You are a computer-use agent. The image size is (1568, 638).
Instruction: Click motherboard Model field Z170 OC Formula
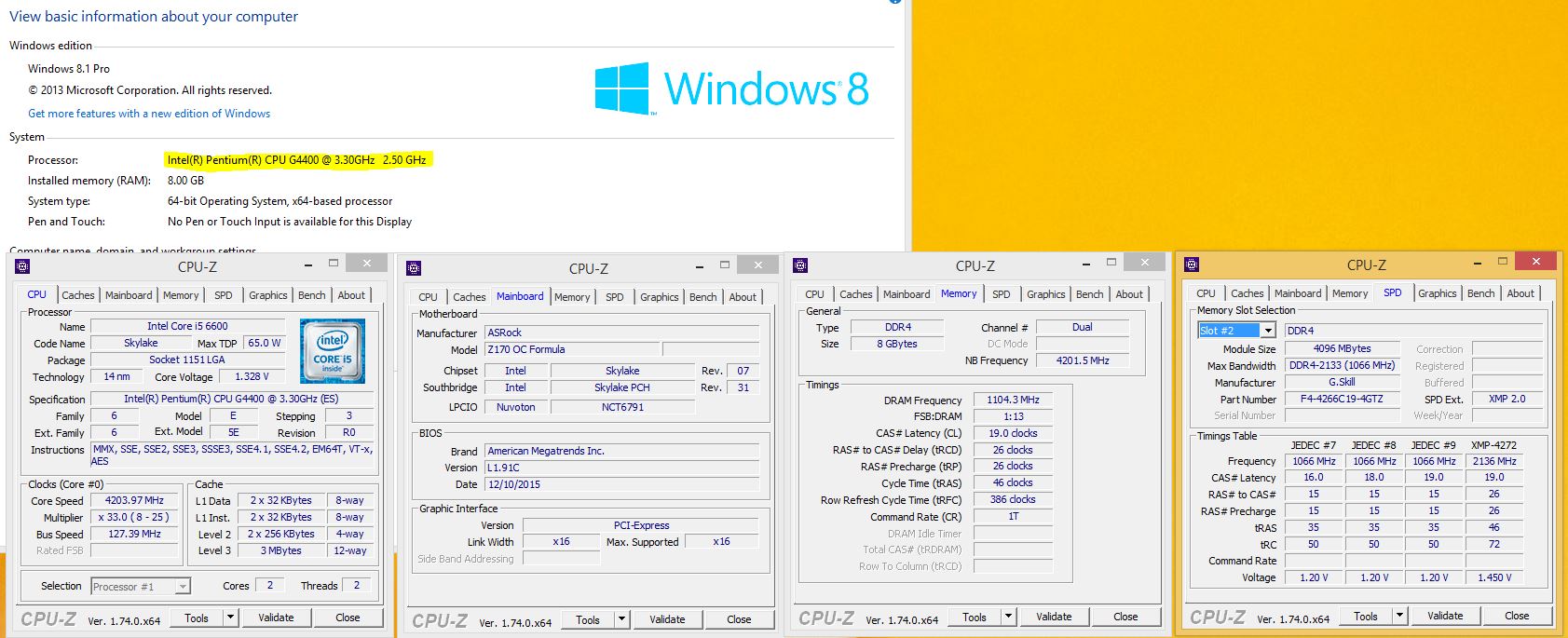[572, 349]
